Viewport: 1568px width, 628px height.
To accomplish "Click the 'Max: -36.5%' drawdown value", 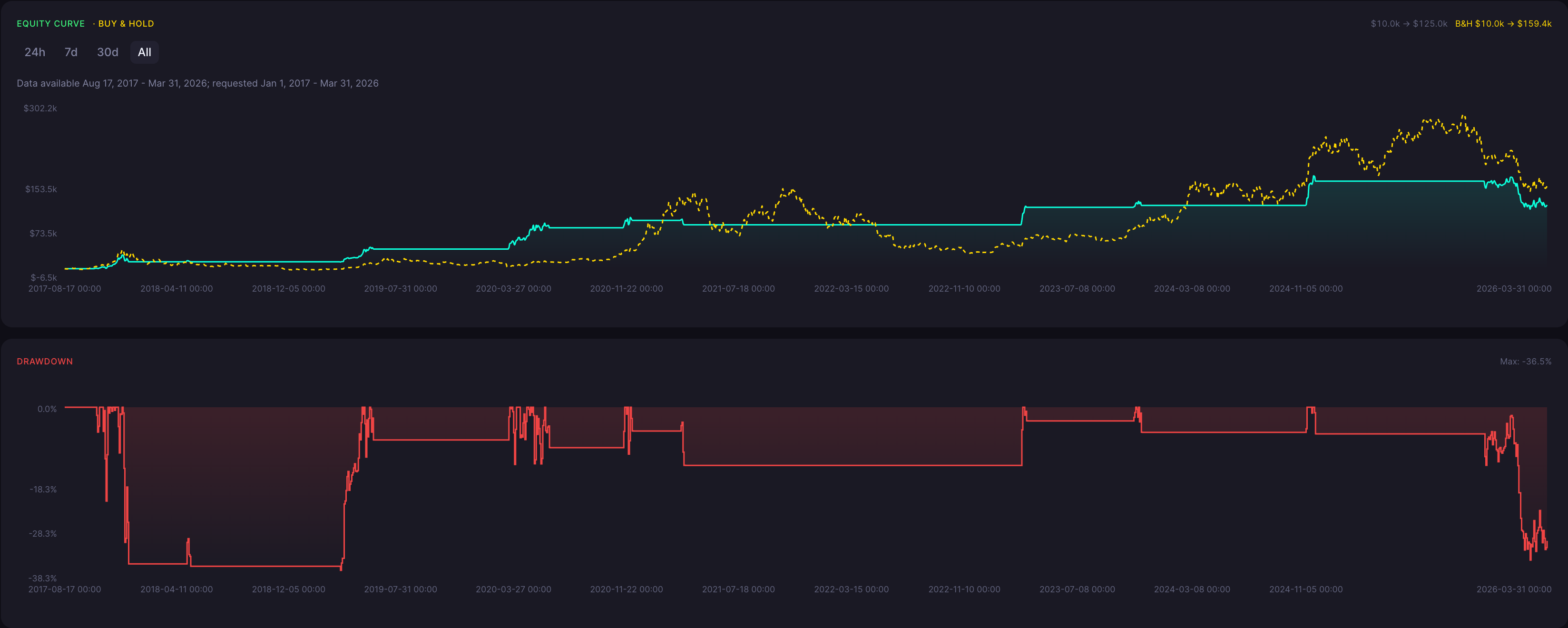I will 1525,362.
